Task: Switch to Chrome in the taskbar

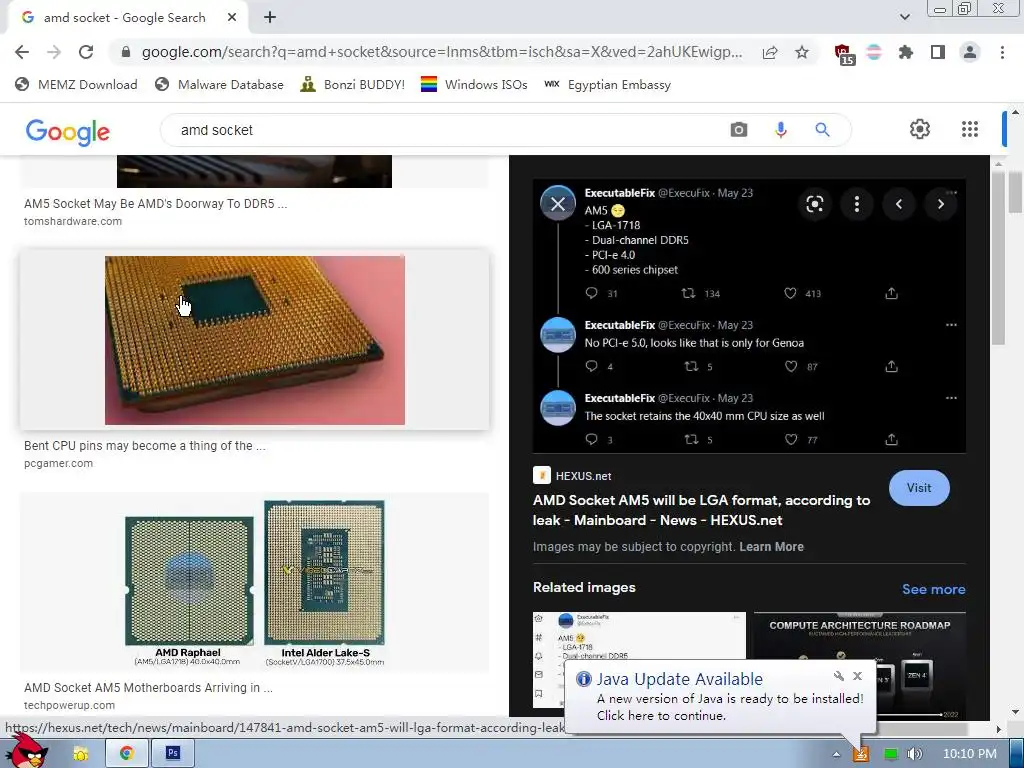Action: coord(127,754)
